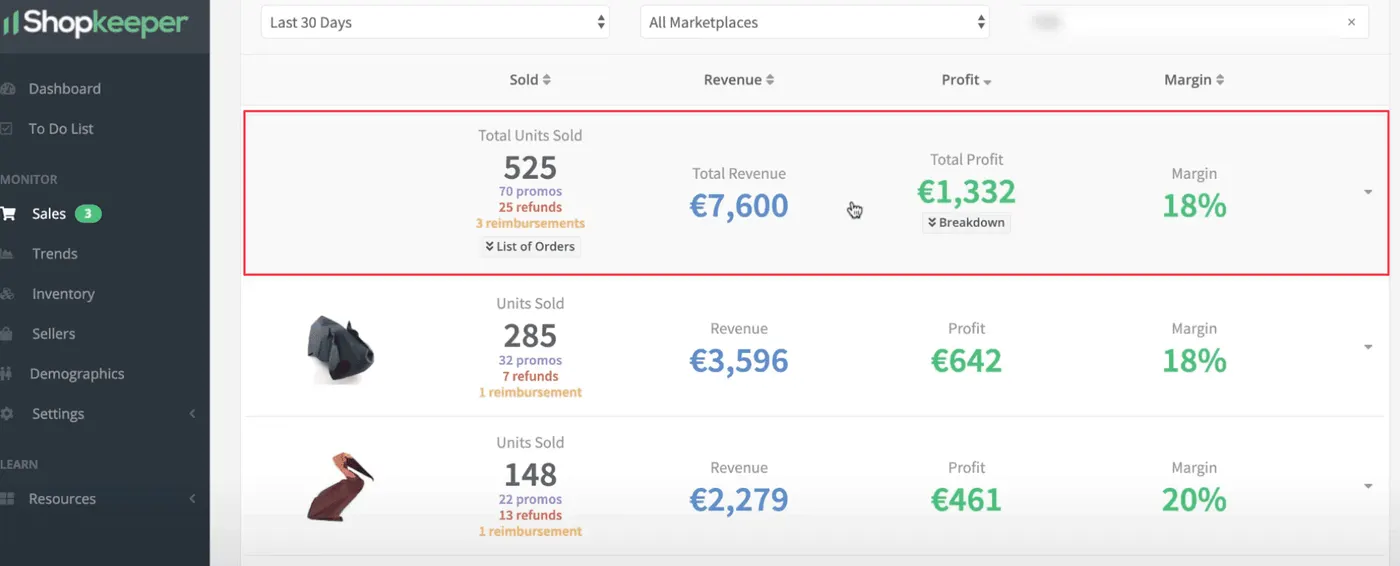Click the total revenue €7,600 value
Viewport: 1400px width, 566px height.
(x=739, y=205)
